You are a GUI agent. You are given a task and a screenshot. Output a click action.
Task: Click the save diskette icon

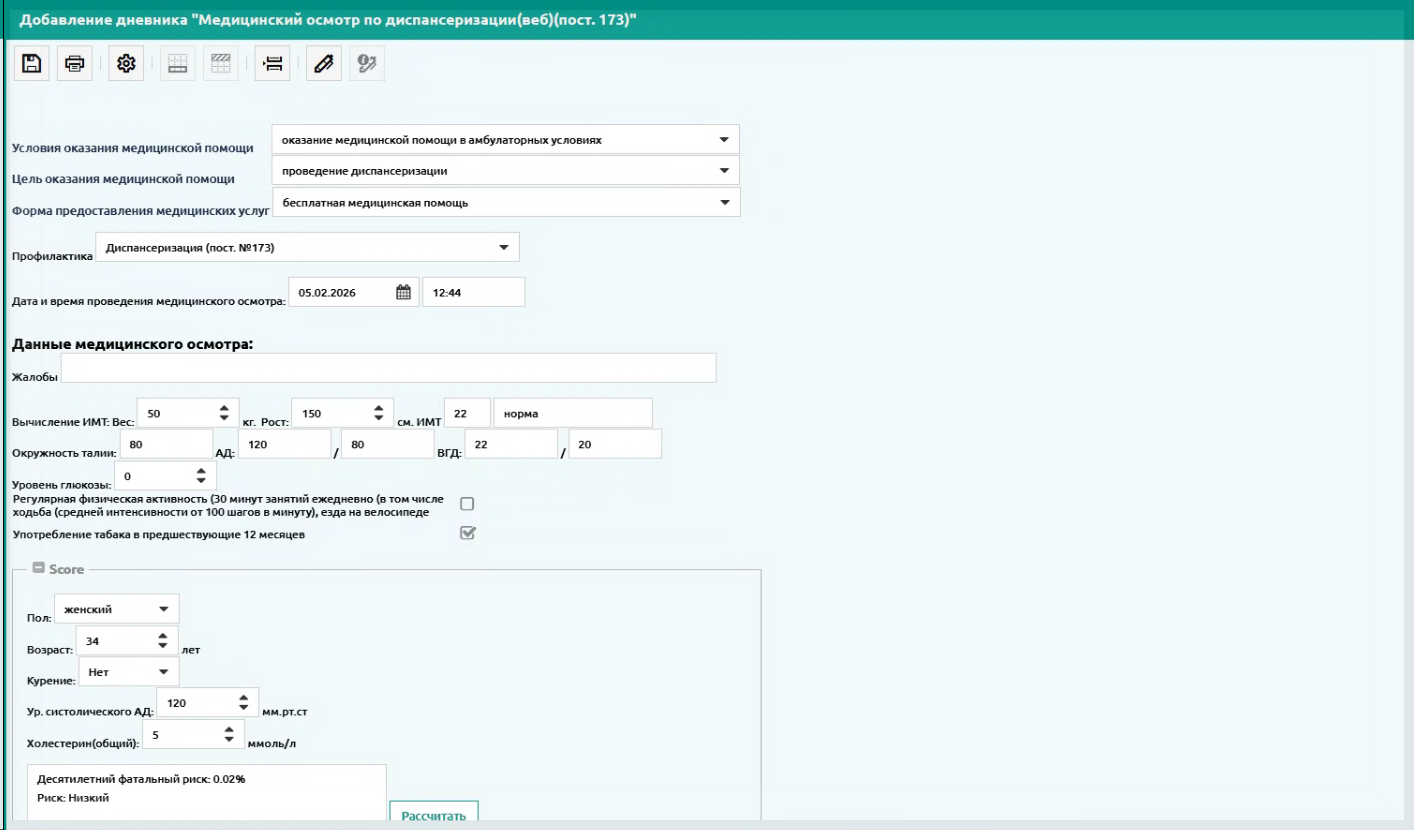coord(32,64)
